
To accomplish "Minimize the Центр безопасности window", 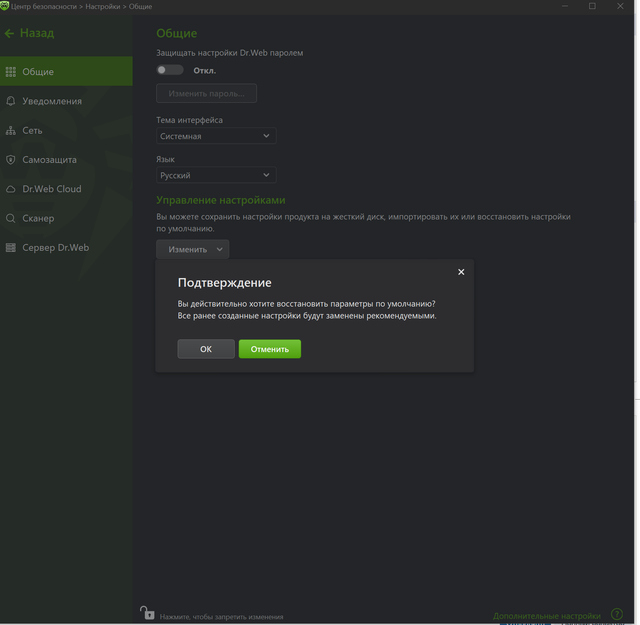I will (x=565, y=6).
